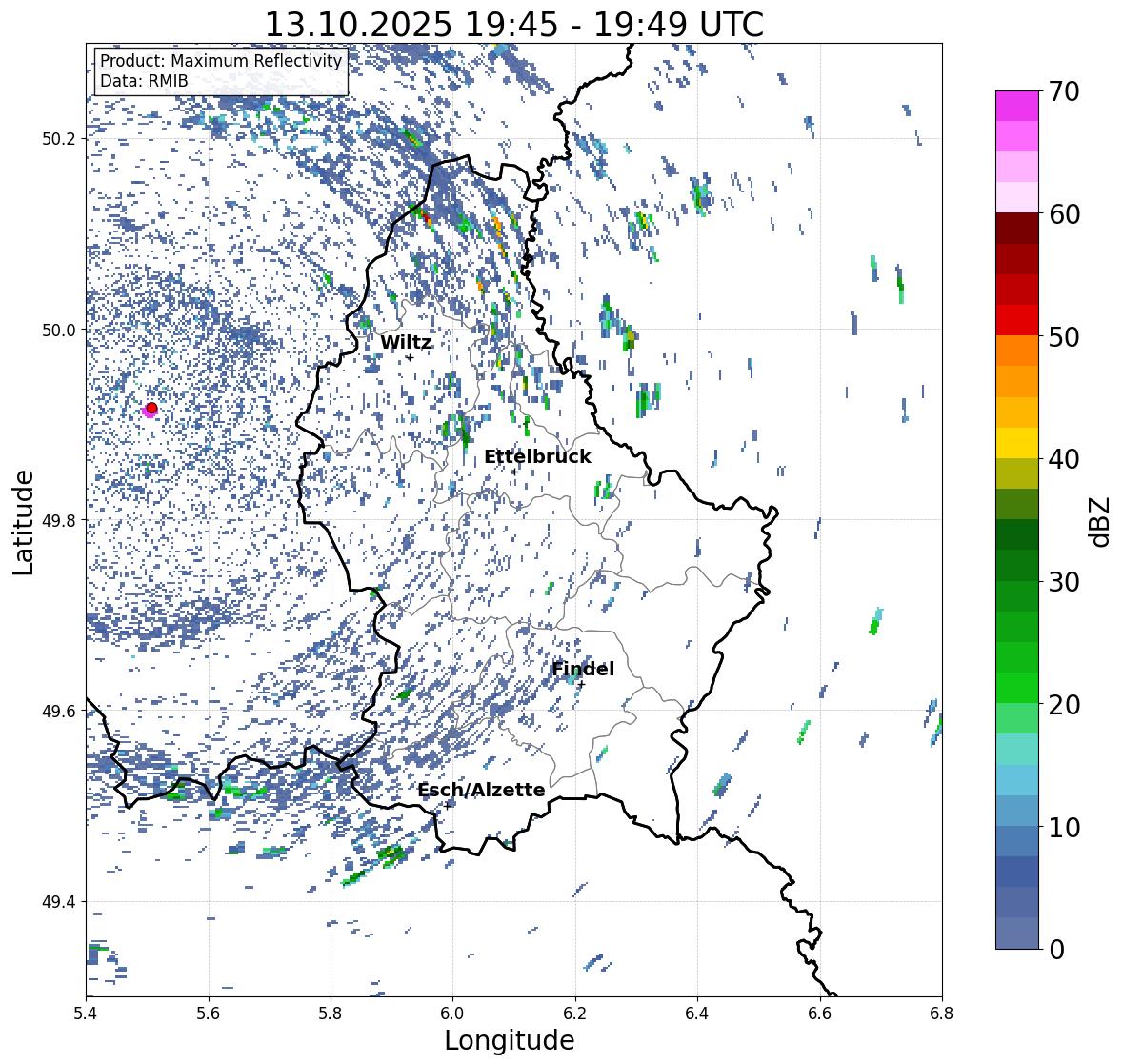Click the 60 tick on the colorbar
1123x1064 pixels.
click(x=1064, y=214)
